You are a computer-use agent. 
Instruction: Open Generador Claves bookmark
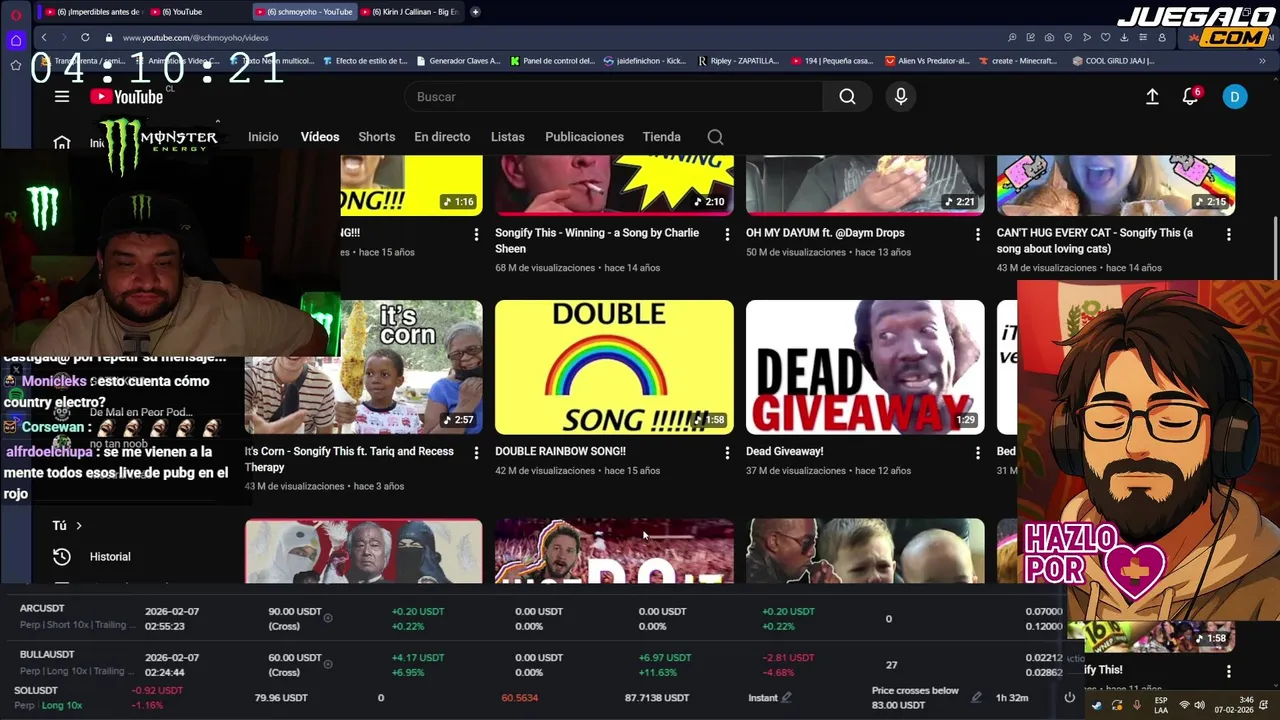458,61
